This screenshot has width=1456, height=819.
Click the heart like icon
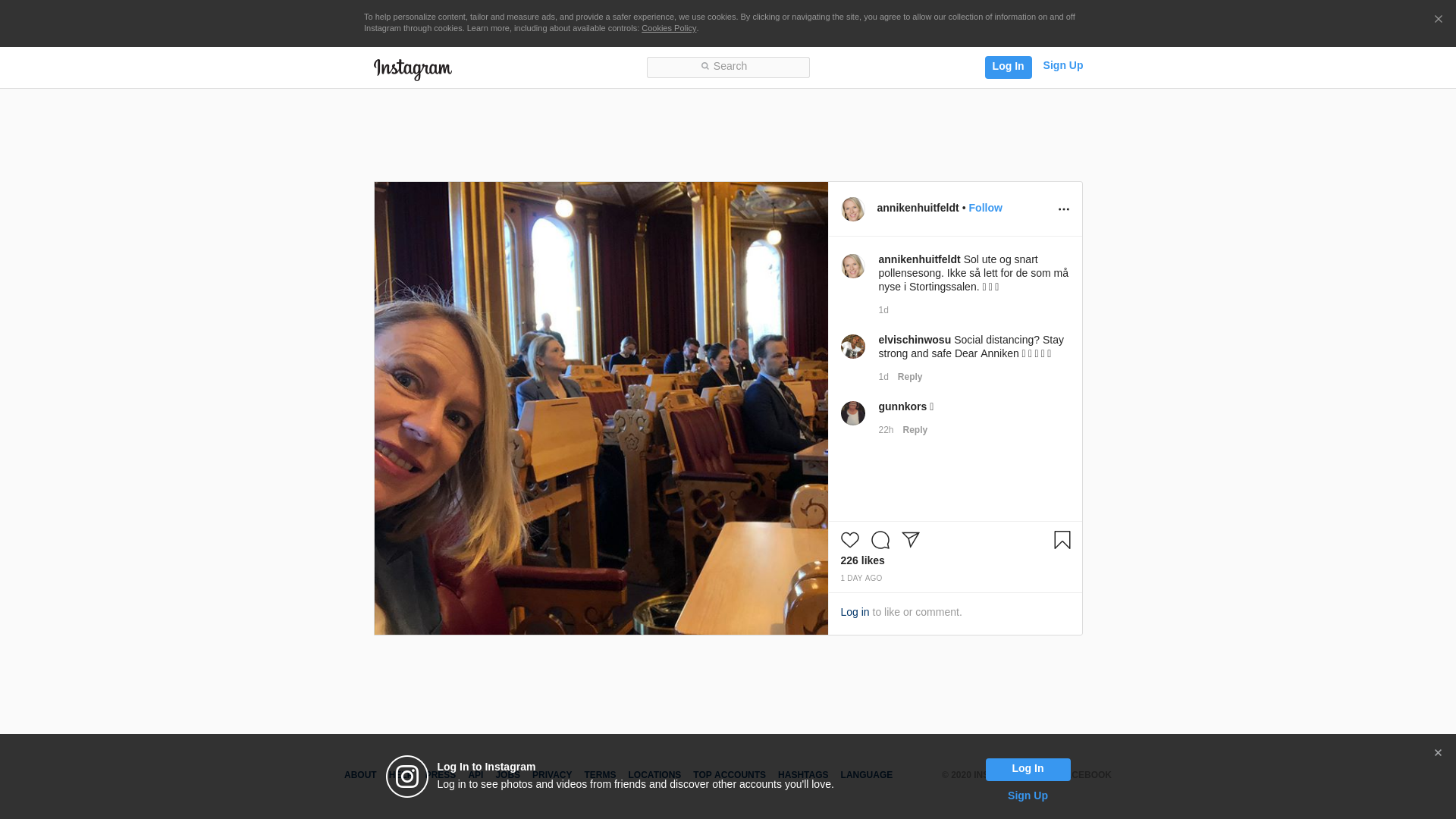[849, 540]
